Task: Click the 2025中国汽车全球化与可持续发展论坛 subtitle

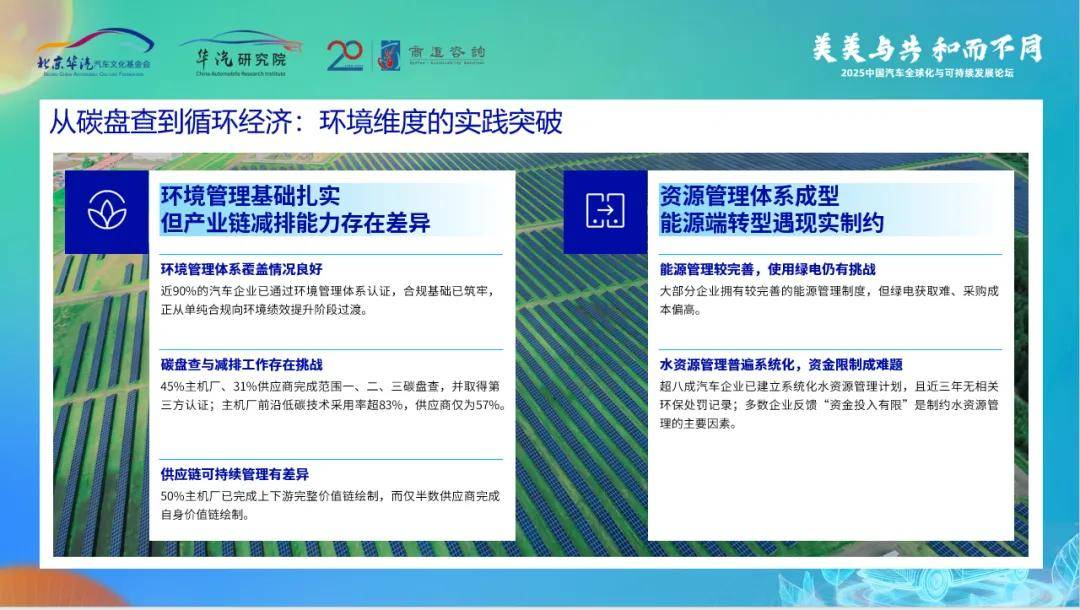Action: click(927, 74)
